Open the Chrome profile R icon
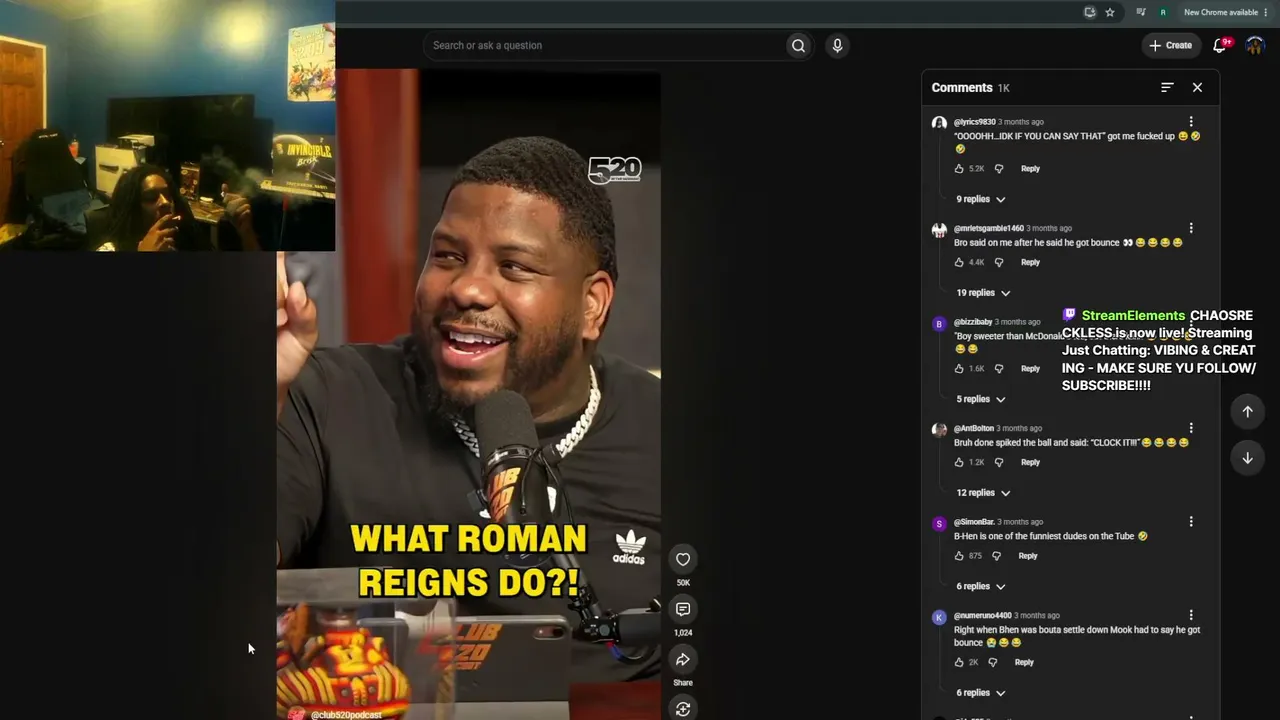 [x=1163, y=12]
